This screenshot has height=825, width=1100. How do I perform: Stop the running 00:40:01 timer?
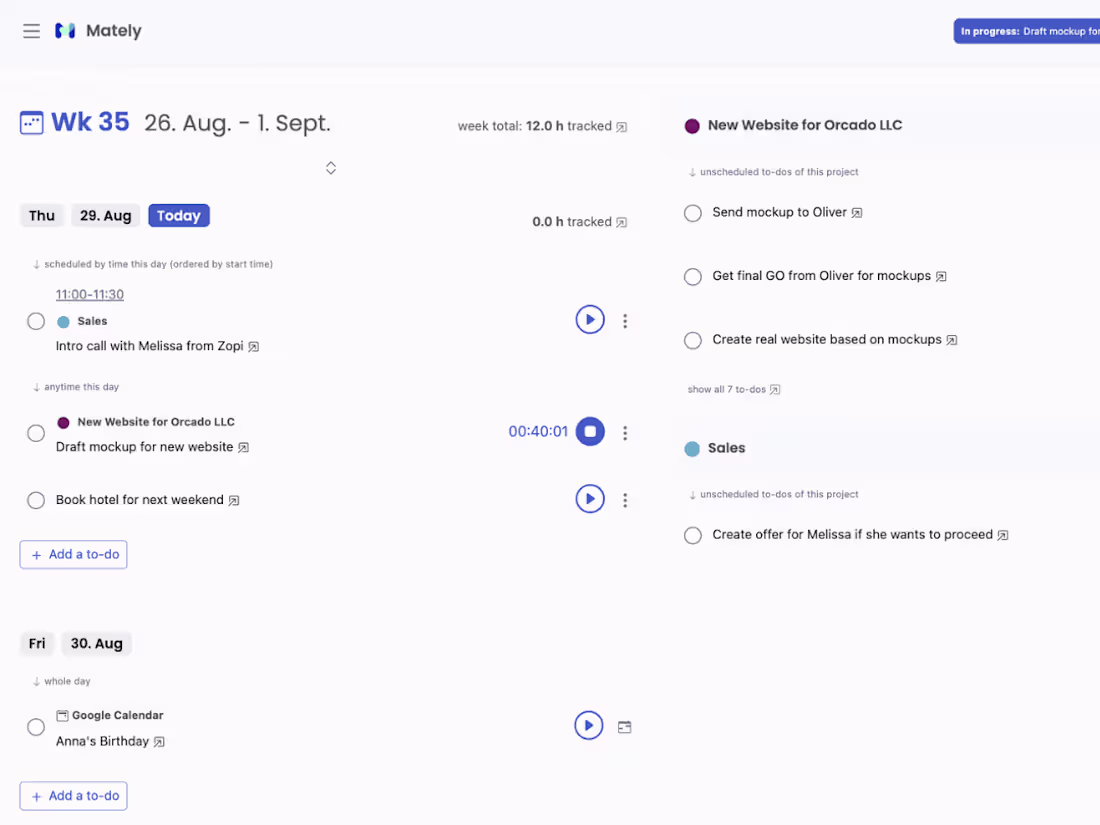(x=590, y=431)
